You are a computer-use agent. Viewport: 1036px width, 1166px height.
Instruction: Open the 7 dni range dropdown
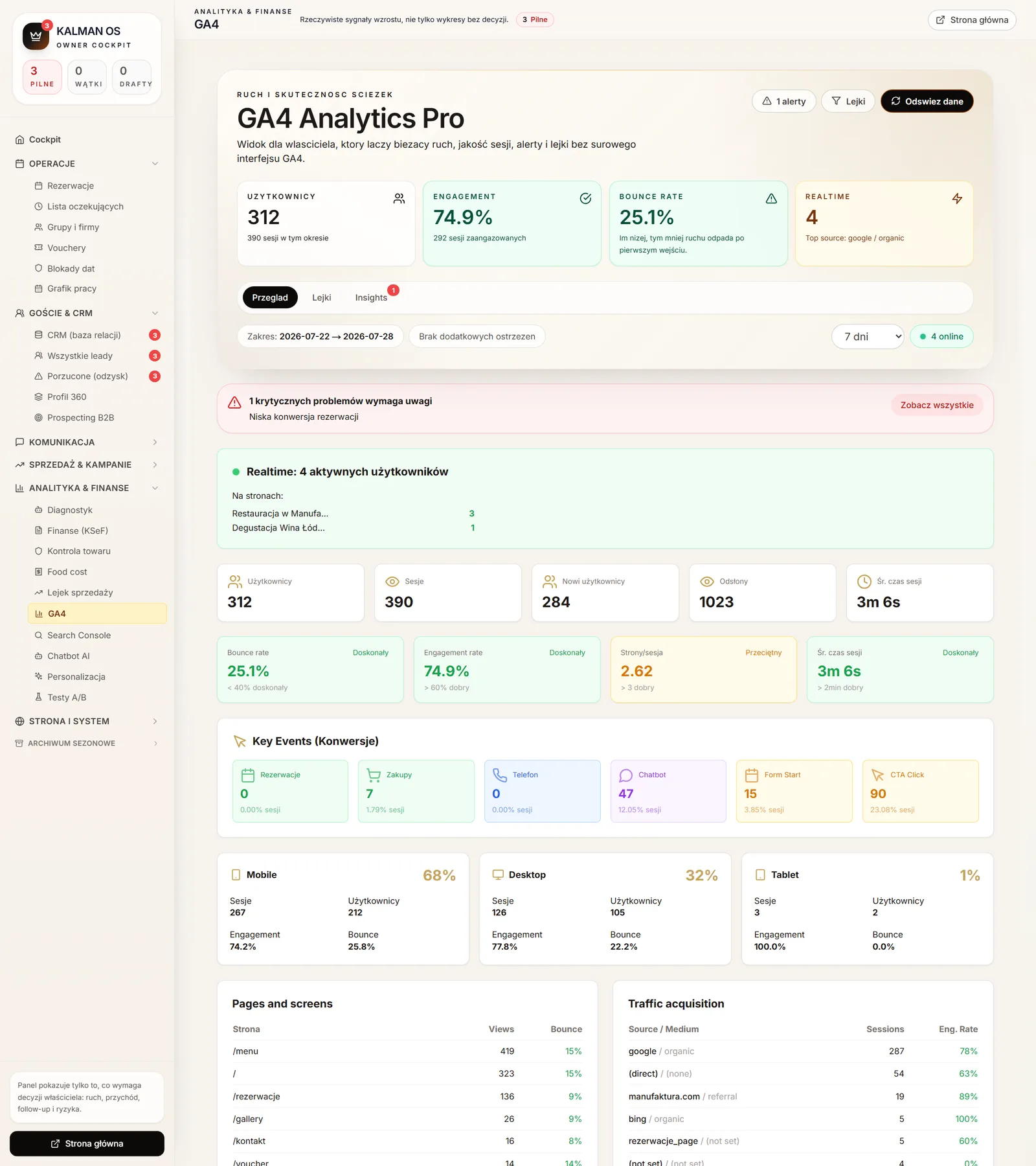(x=868, y=337)
